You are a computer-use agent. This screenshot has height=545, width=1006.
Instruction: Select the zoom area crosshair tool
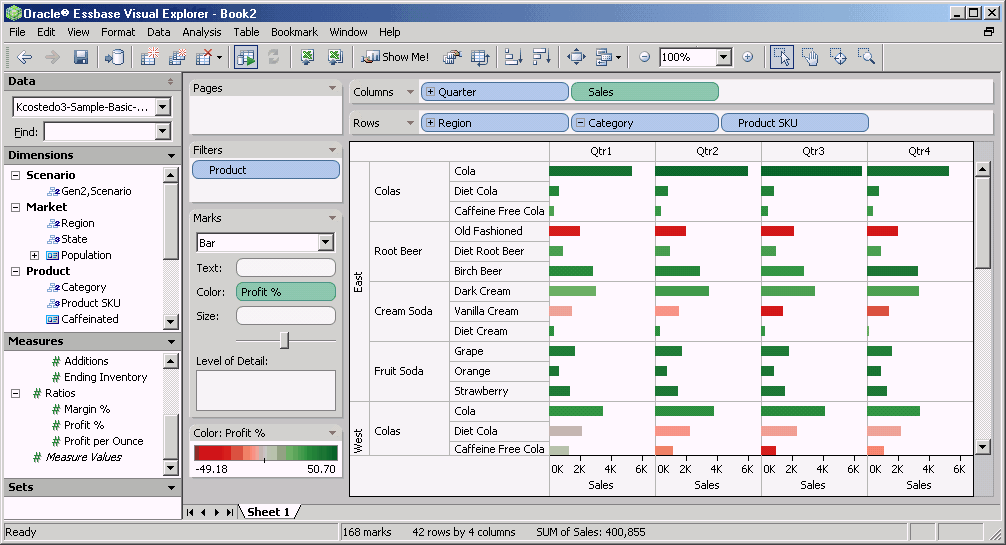click(x=838, y=57)
